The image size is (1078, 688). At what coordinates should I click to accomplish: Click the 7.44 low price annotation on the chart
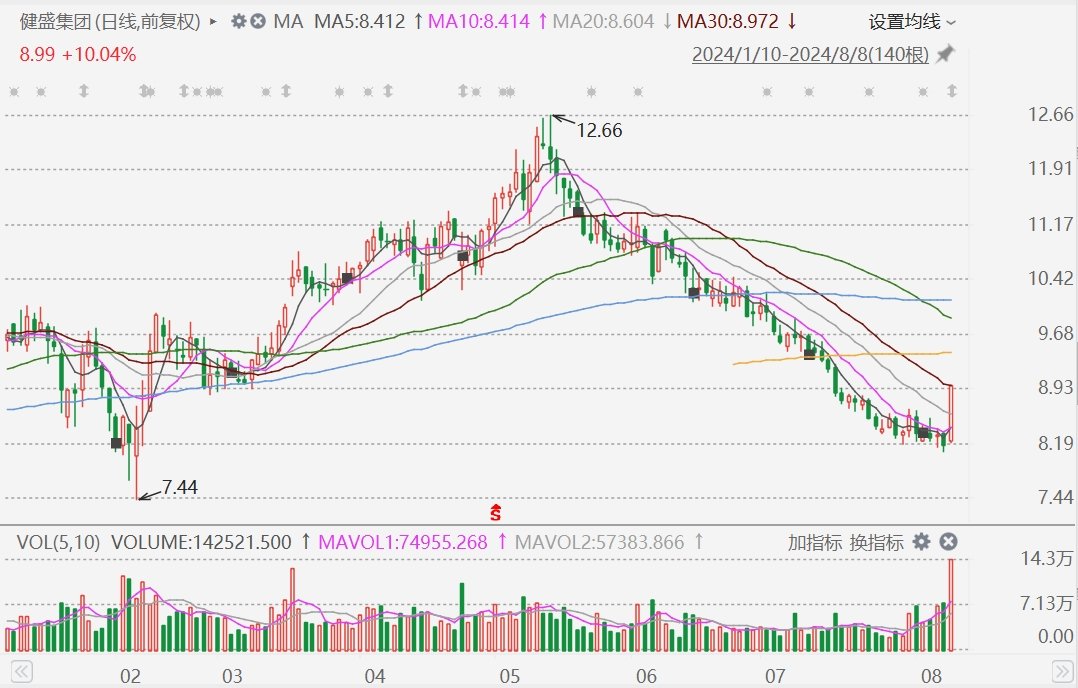point(180,487)
